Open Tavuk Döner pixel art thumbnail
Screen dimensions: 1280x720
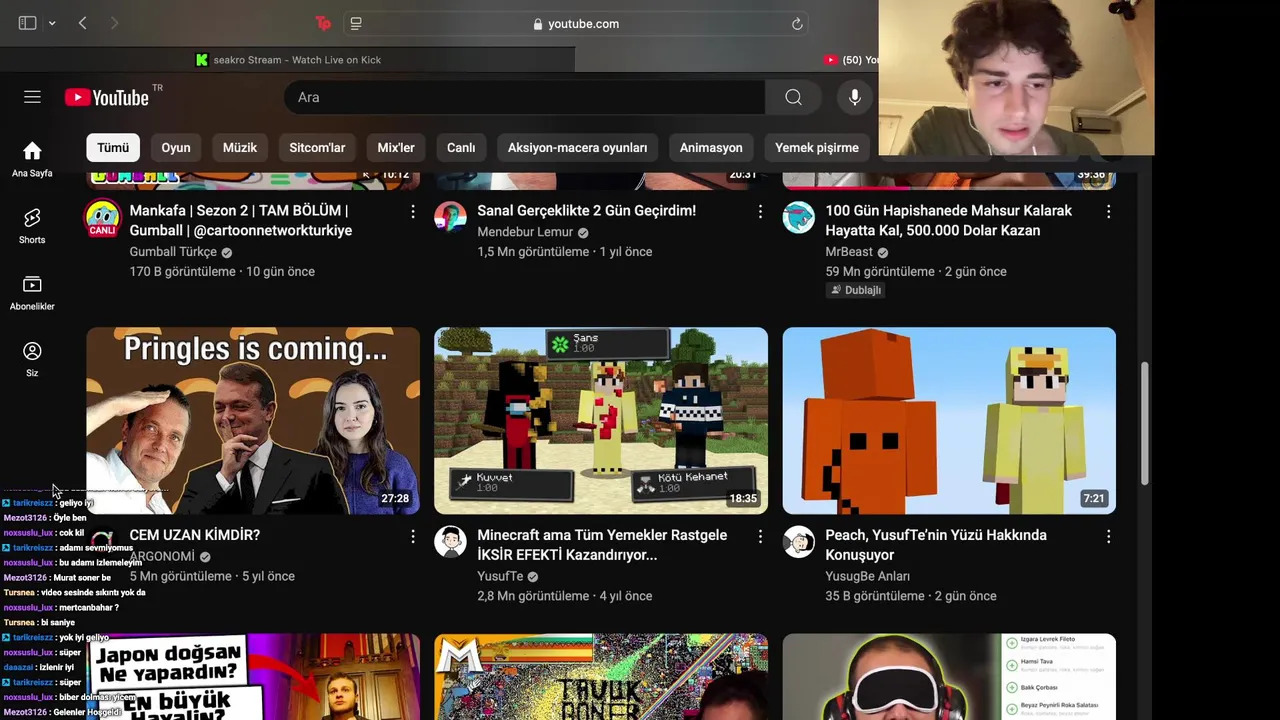pyautogui.click(x=601, y=676)
